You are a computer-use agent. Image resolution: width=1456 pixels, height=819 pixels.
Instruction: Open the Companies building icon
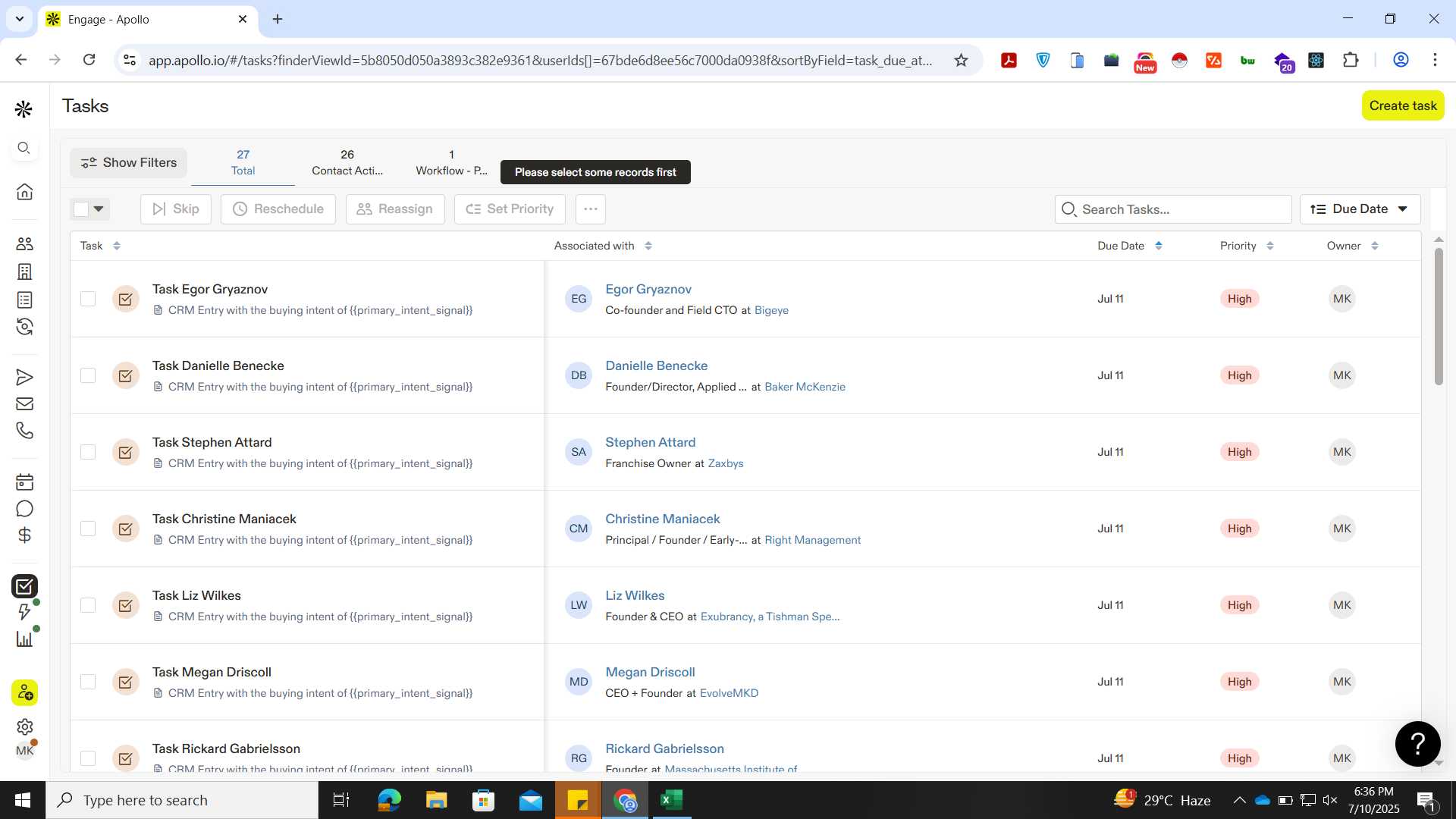24,271
